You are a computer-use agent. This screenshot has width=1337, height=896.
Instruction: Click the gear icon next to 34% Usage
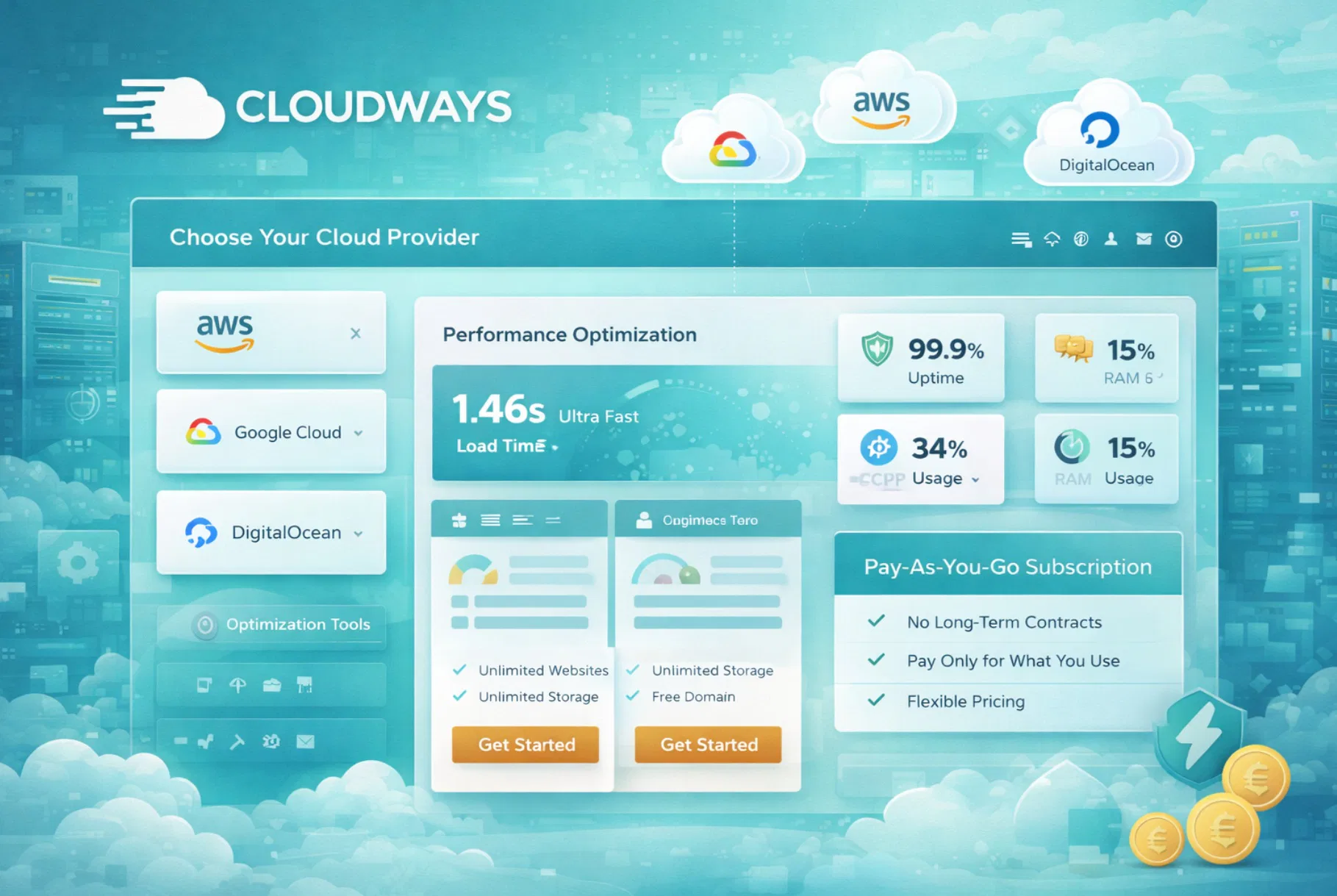[x=879, y=447]
